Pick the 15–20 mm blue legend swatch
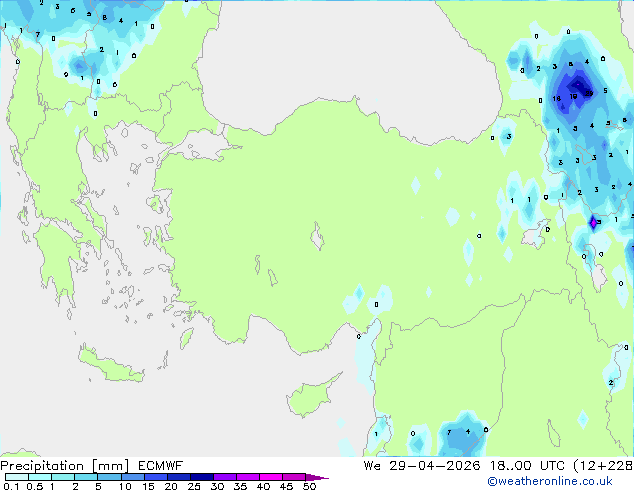The height and width of the screenshot is (490, 634). pyautogui.click(x=156, y=477)
